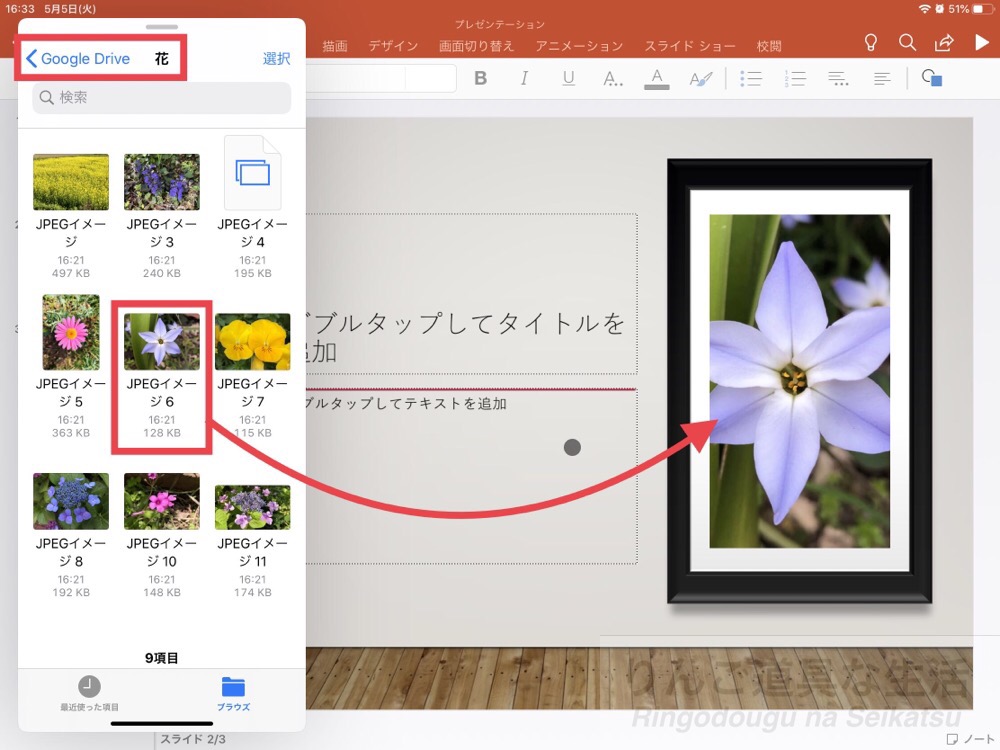The height and width of the screenshot is (750, 1000).
Task: Open the numbered list icon
Action: click(x=795, y=78)
